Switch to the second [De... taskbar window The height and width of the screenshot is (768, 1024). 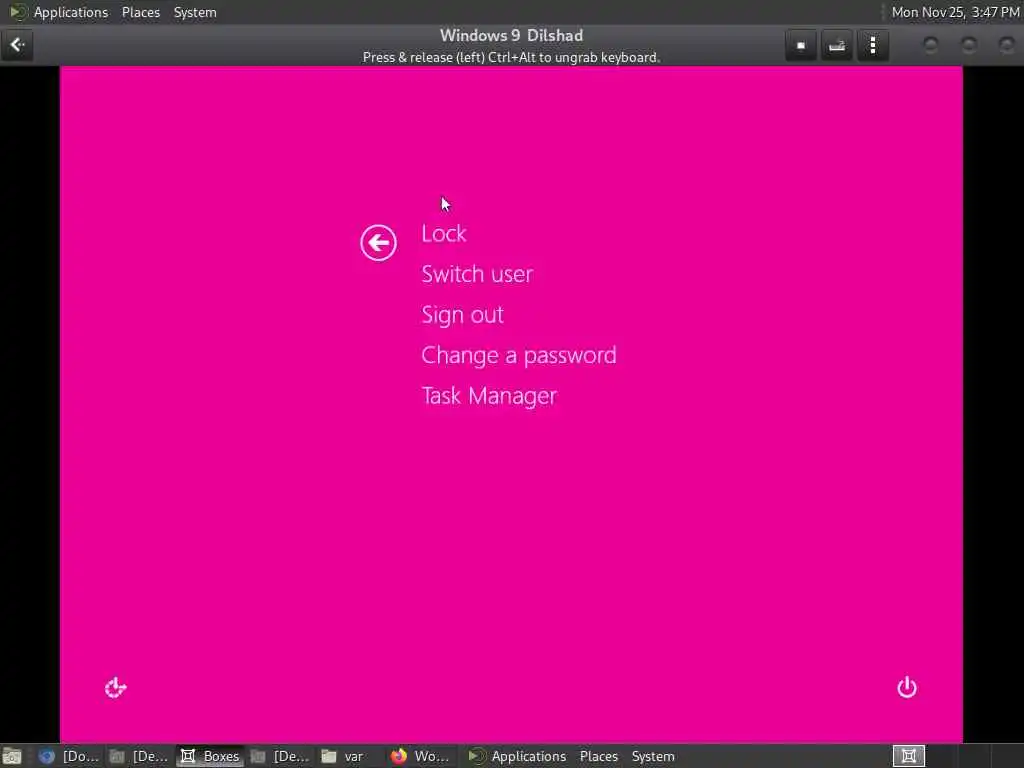[x=280, y=756]
